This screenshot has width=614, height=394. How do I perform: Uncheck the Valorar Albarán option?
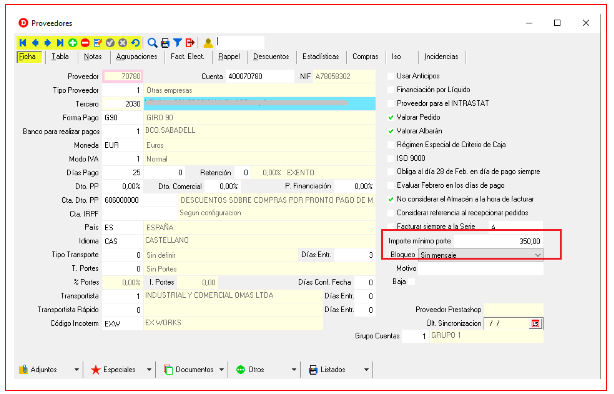pos(390,131)
